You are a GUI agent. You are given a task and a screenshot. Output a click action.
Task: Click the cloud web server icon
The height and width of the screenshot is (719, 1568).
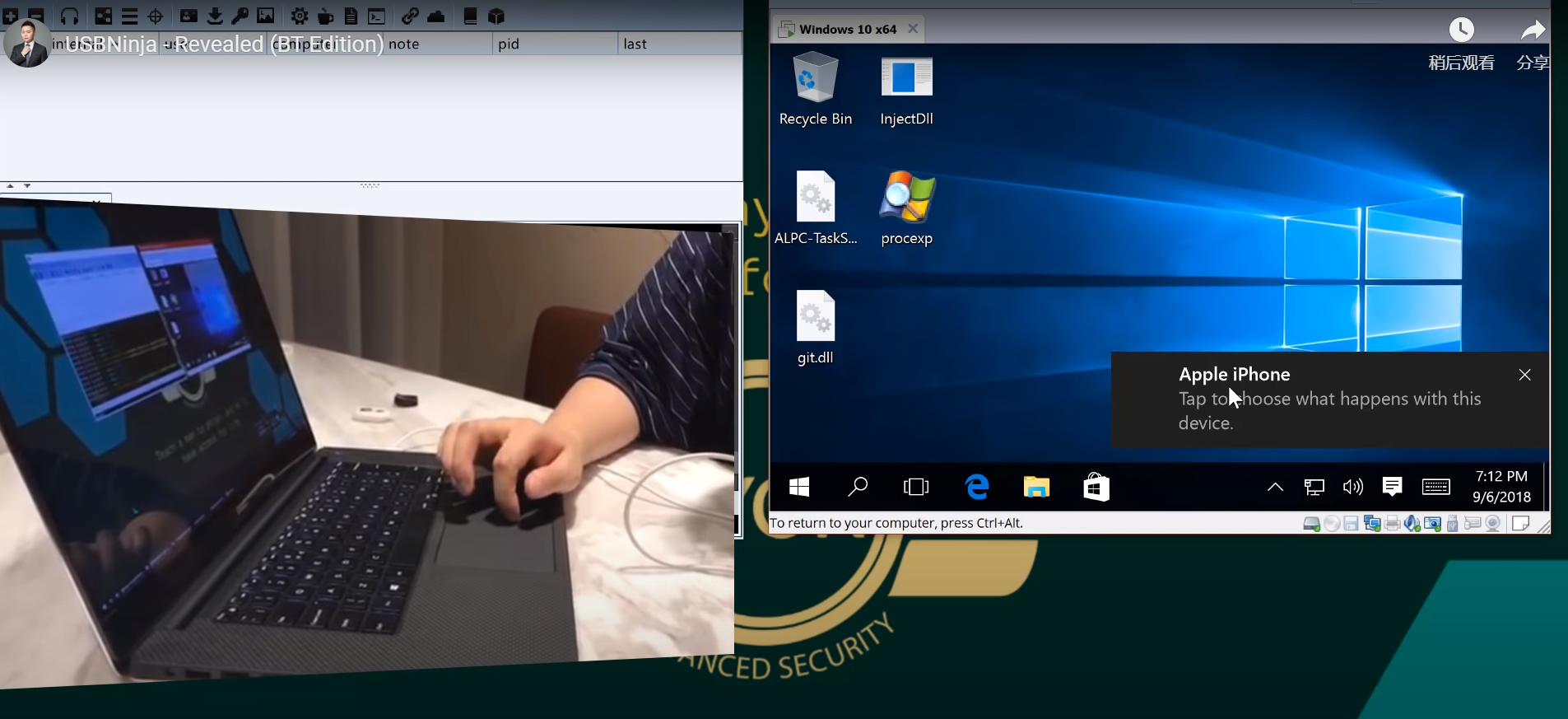point(436,16)
